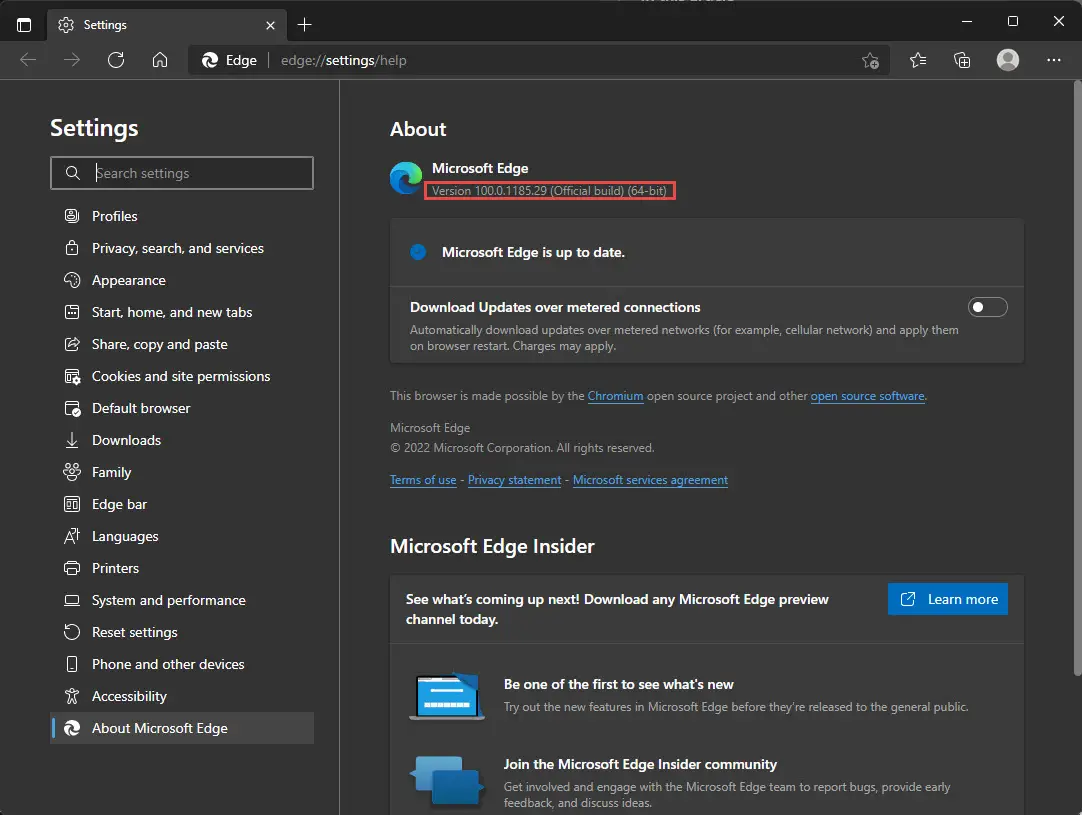Click the Edge icon in address bar
Viewport: 1082px width, 815px height.
[210, 61]
